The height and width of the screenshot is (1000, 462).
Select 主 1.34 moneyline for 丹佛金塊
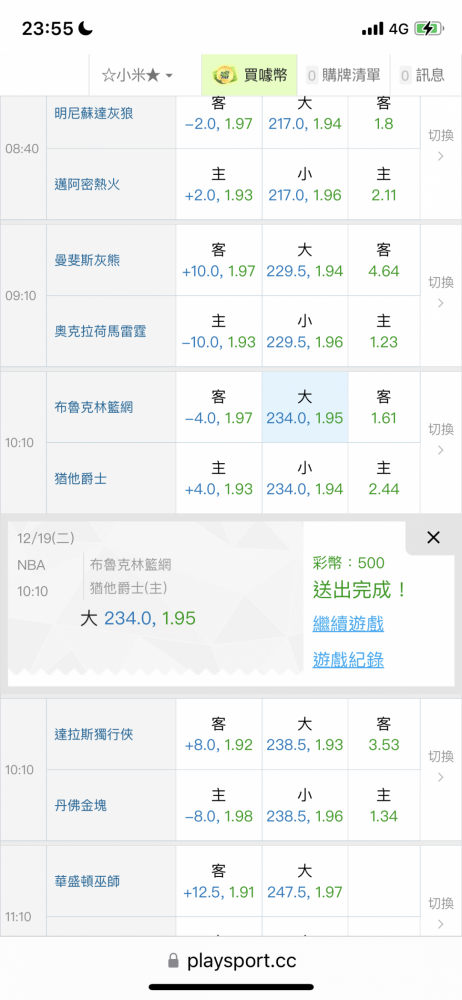click(384, 805)
